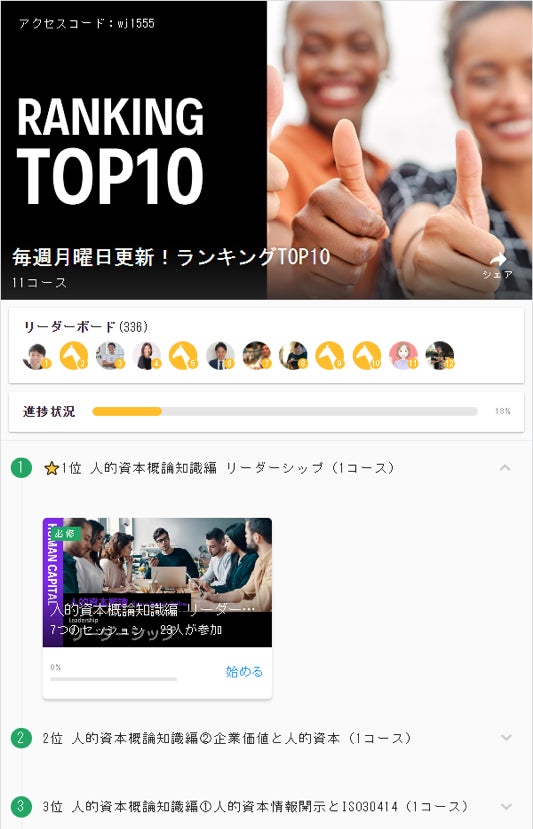The width and height of the screenshot is (533, 829).
Task: Collapse the 1位 リーダーシップ section
Action: tap(505, 467)
